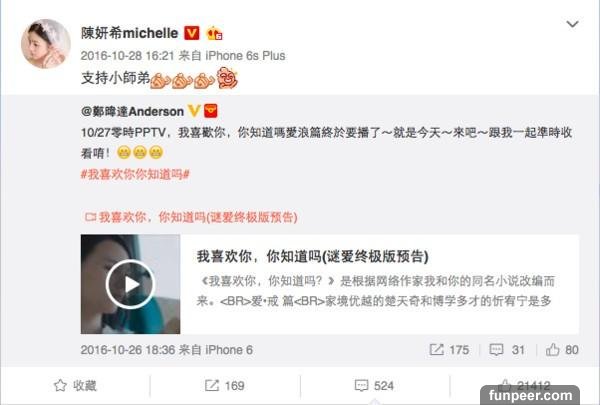Click 收藏 star to favorite post
The height and width of the screenshot is (405, 600).
point(75,385)
